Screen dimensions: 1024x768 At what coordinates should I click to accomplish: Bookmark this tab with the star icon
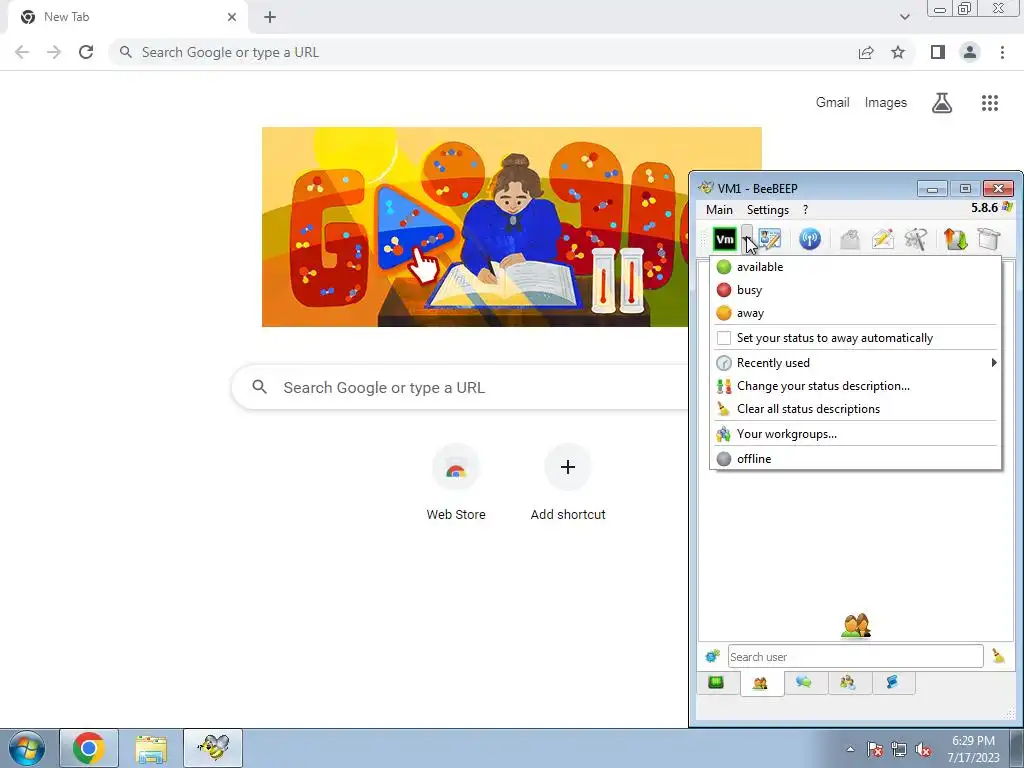click(x=898, y=52)
